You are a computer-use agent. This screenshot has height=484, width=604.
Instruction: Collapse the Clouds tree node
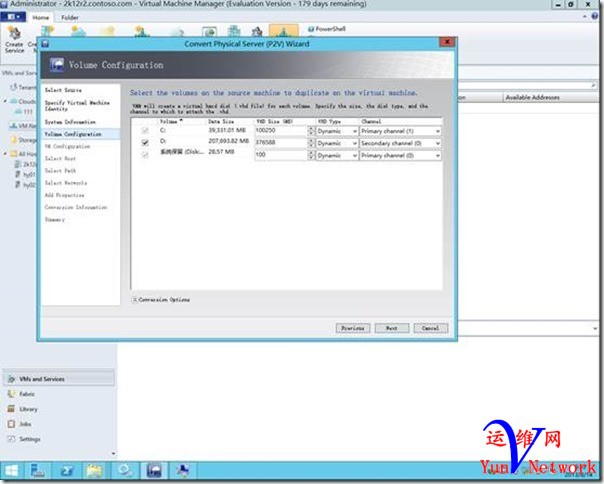point(5,101)
